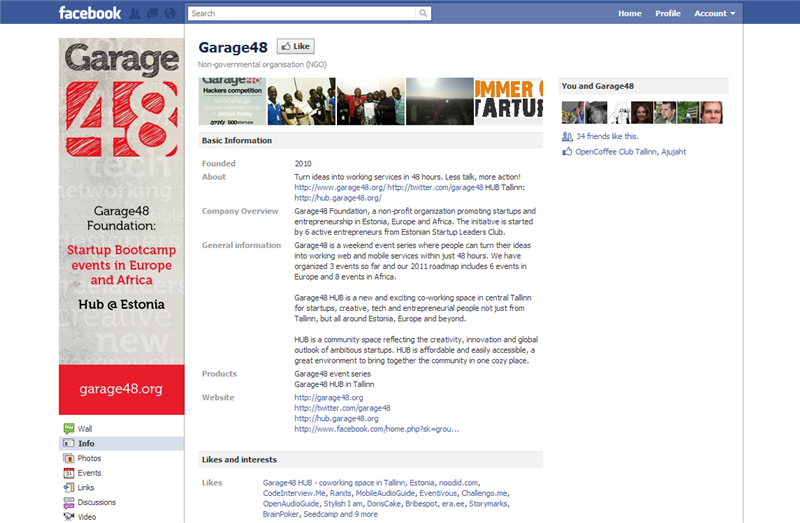Image resolution: width=800 pixels, height=523 pixels.
Task: Open CodeInterview.Me in Likes
Action: [294, 493]
